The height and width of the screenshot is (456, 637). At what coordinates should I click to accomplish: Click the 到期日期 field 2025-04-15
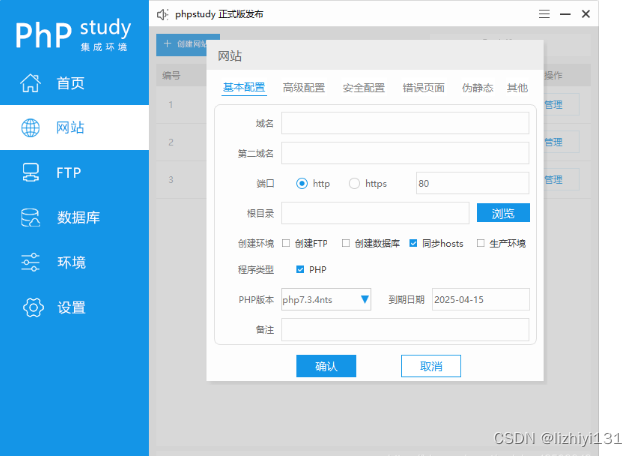click(x=481, y=300)
